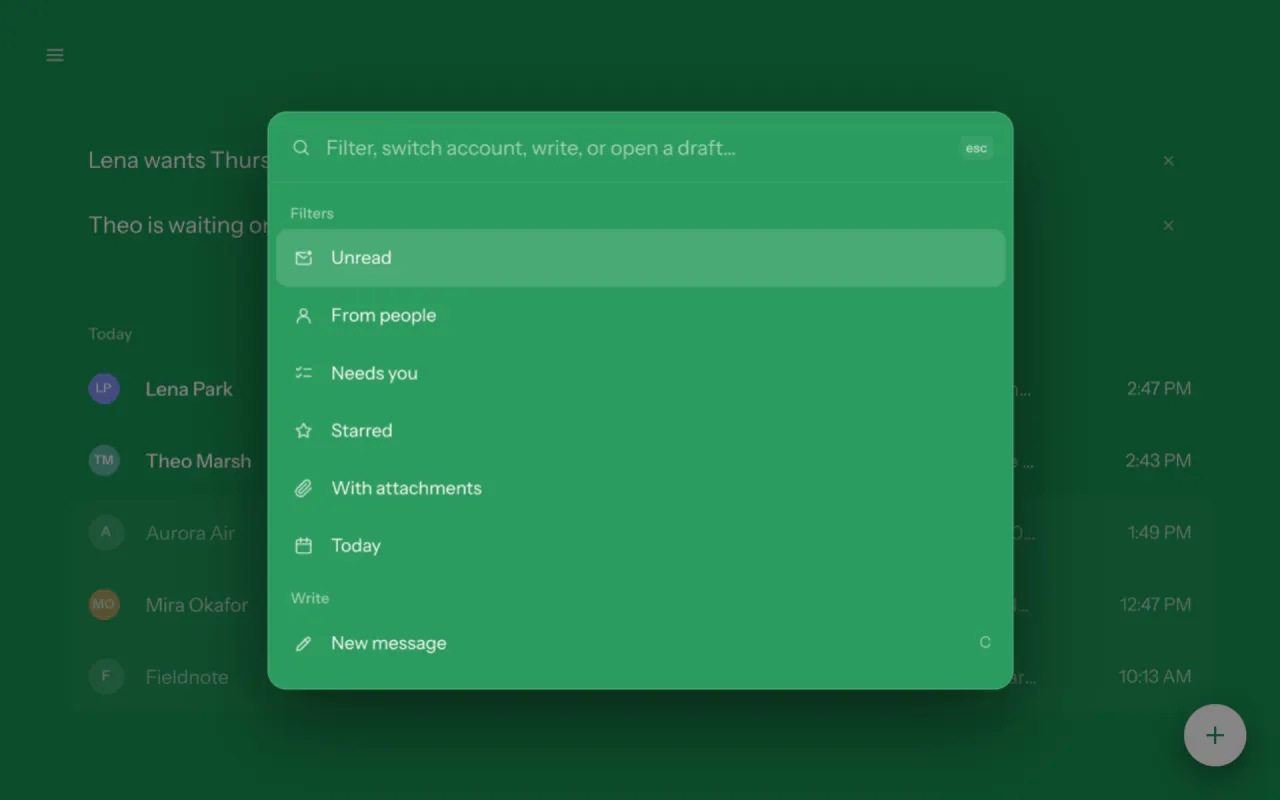Click the LP avatar
Image resolution: width=1280 pixels, height=800 pixels.
click(104, 388)
